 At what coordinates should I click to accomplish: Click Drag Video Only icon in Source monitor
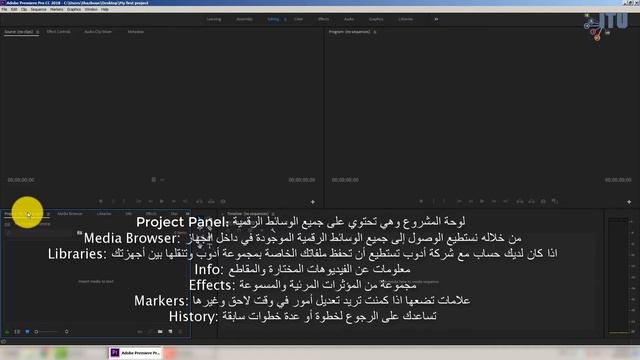(153, 180)
